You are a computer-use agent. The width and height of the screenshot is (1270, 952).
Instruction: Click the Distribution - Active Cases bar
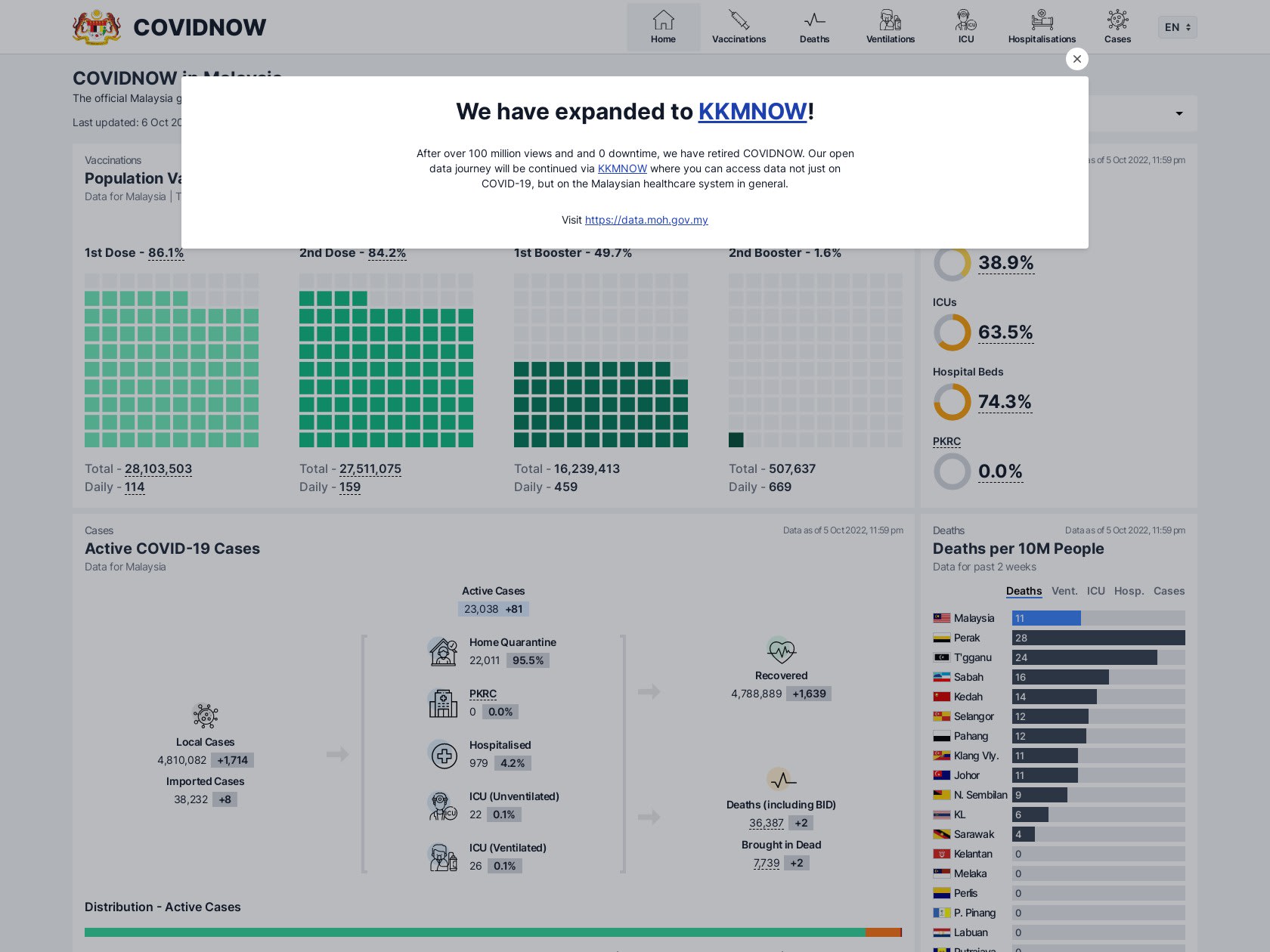point(493,932)
